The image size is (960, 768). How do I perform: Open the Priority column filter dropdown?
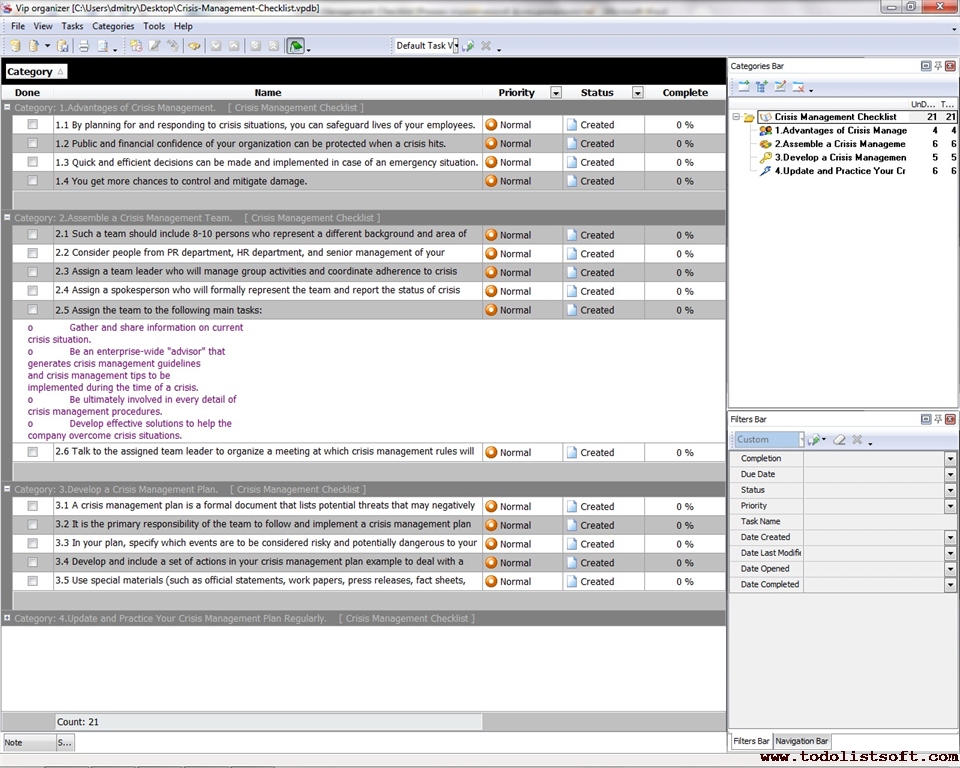point(556,93)
